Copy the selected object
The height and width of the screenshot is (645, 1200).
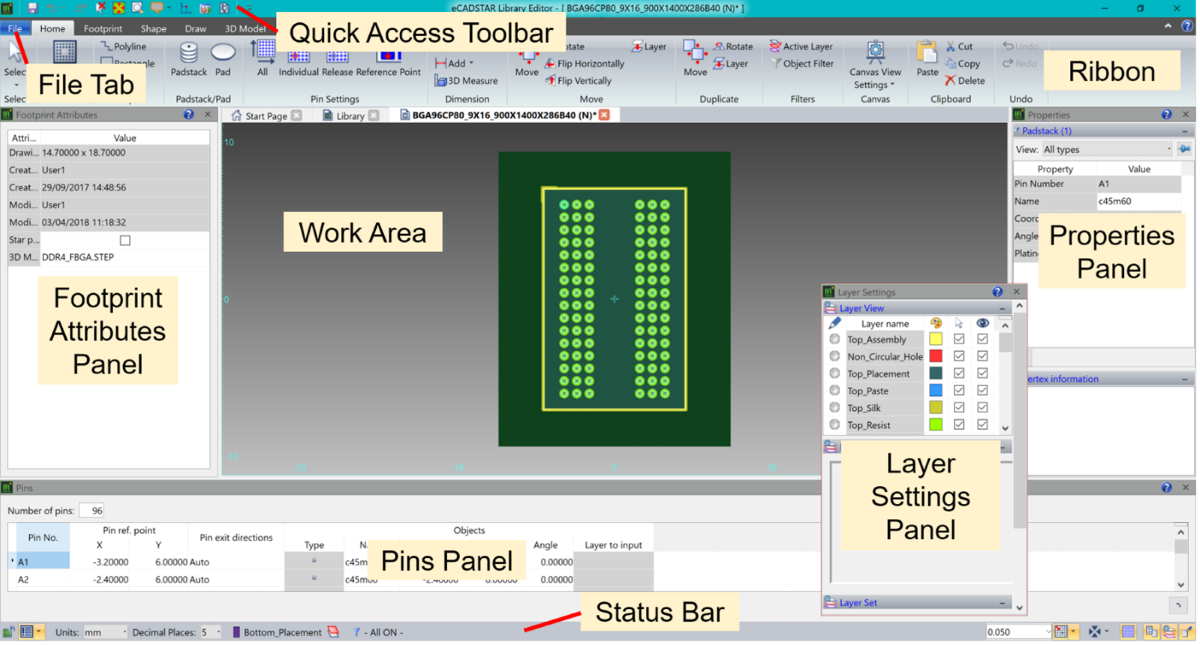click(x=962, y=63)
